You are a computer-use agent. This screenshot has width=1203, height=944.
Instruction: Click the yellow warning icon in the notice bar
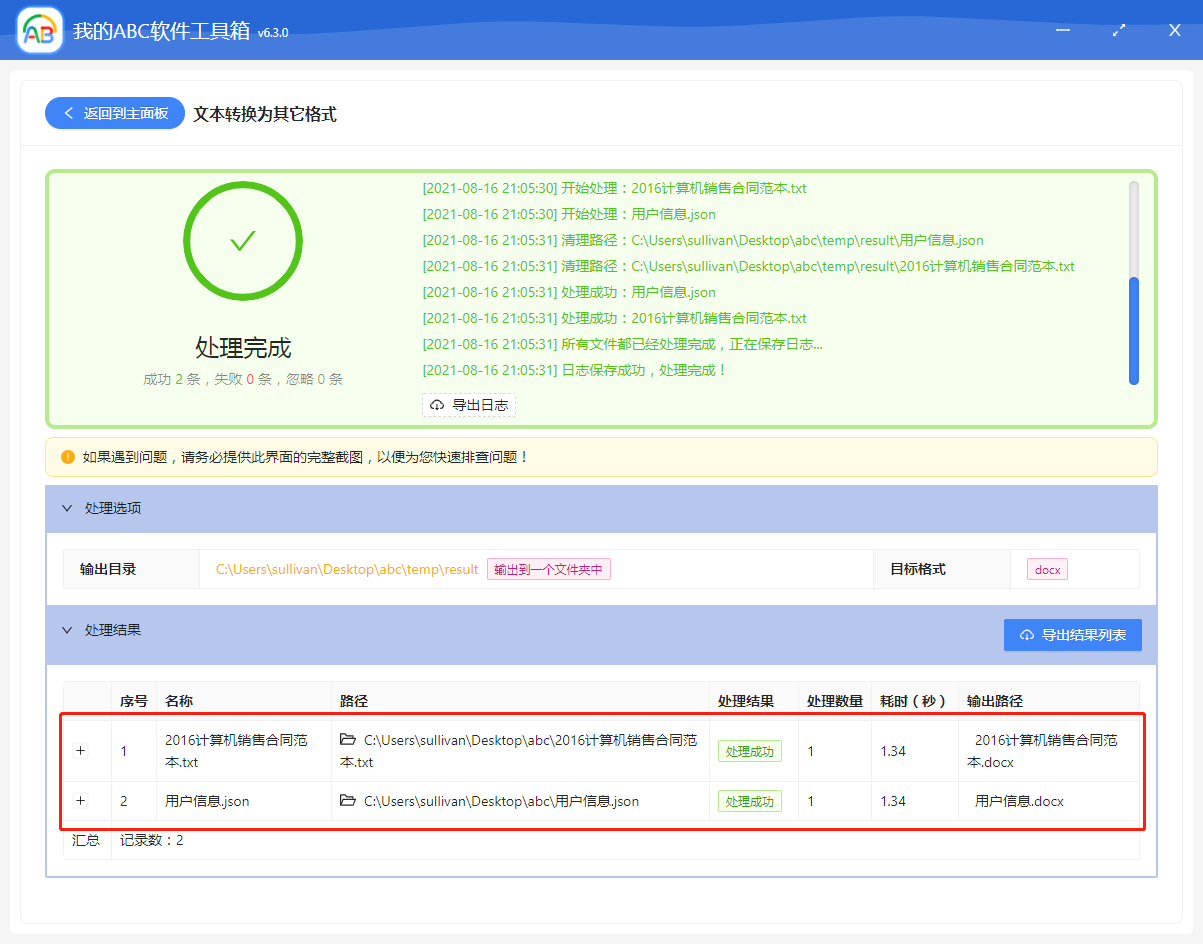coord(67,456)
